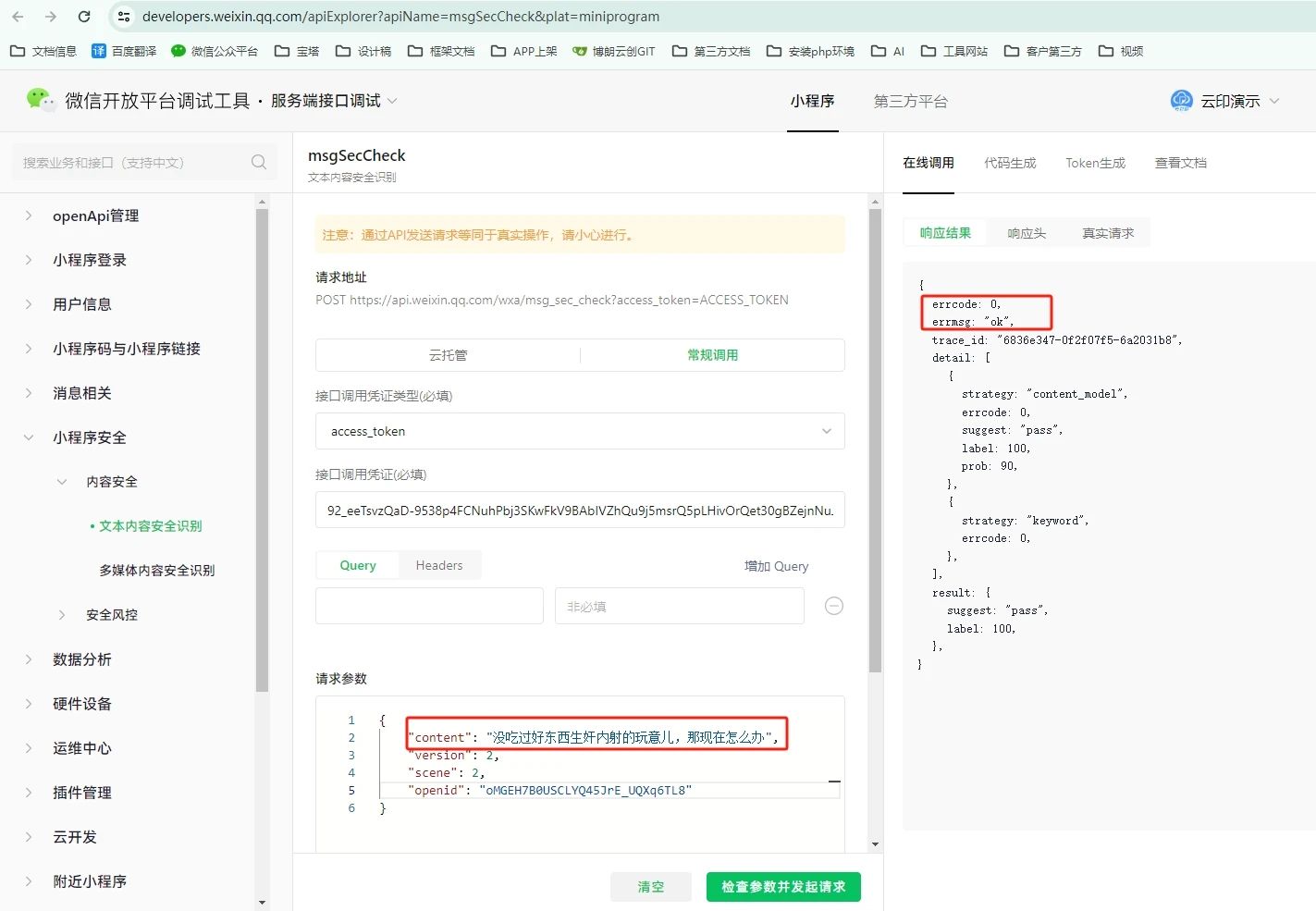Select the 小程序 platform tab

pos(812,101)
